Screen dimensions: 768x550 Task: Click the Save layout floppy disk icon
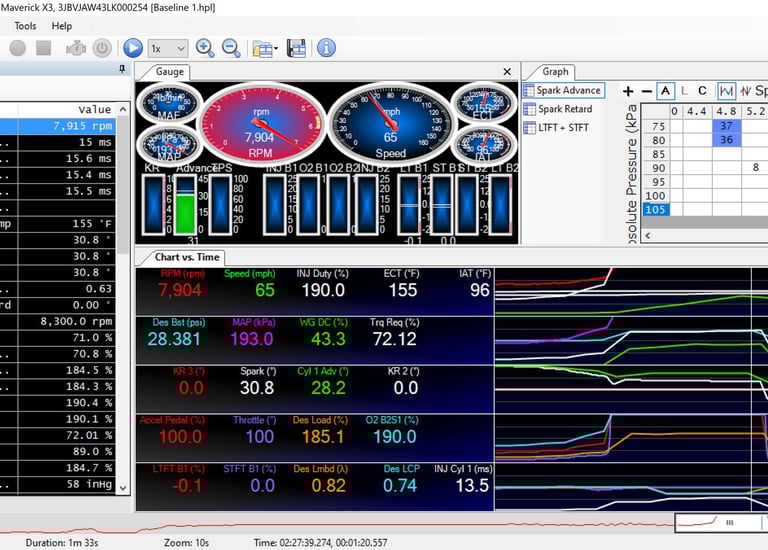(x=296, y=48)
